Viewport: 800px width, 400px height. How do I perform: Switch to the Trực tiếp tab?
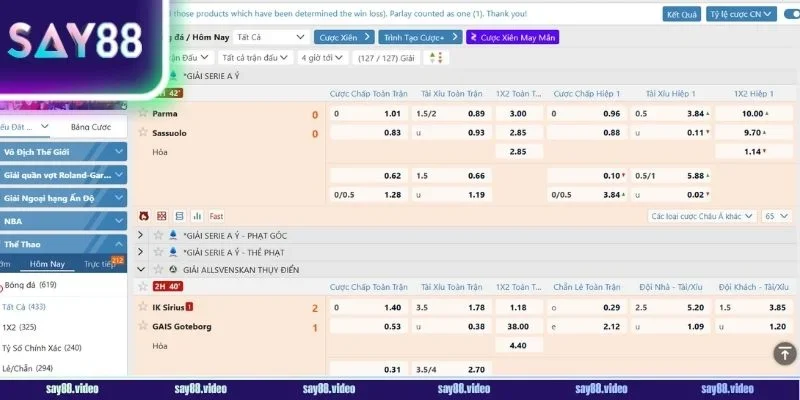coord(100,264)
